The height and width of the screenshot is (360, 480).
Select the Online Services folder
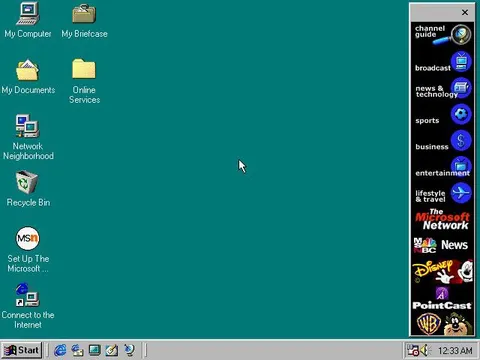click(x=84, y=81)
